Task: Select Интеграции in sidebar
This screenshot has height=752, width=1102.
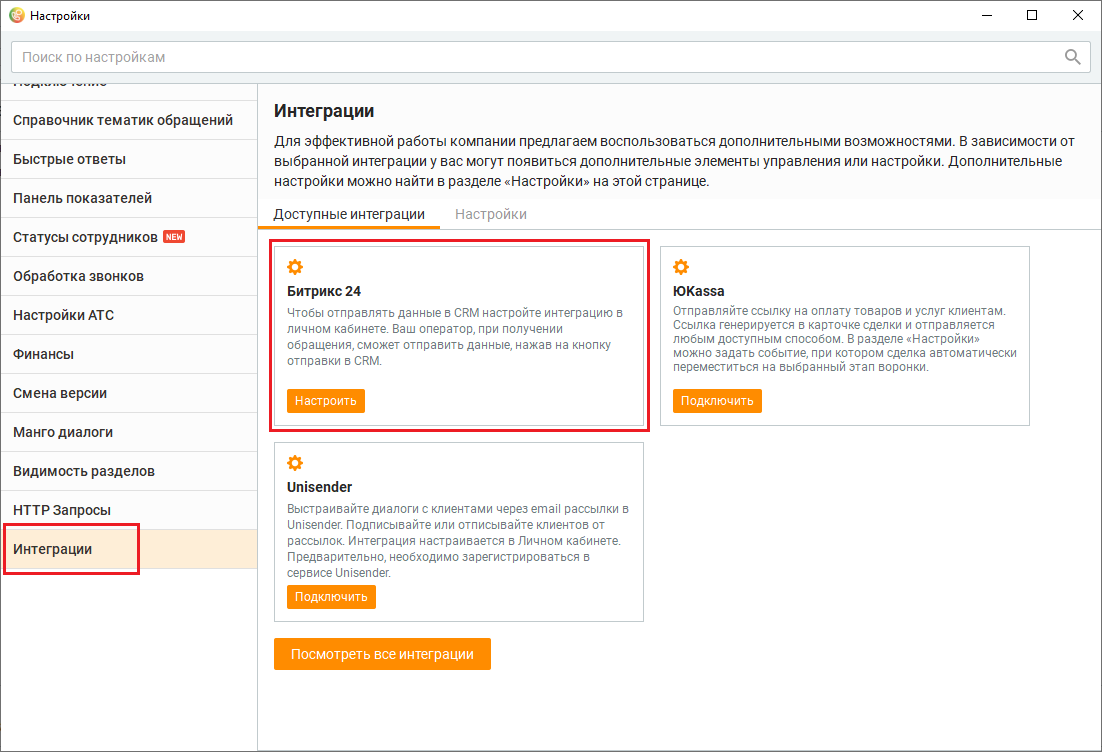Action: (129, 550)
